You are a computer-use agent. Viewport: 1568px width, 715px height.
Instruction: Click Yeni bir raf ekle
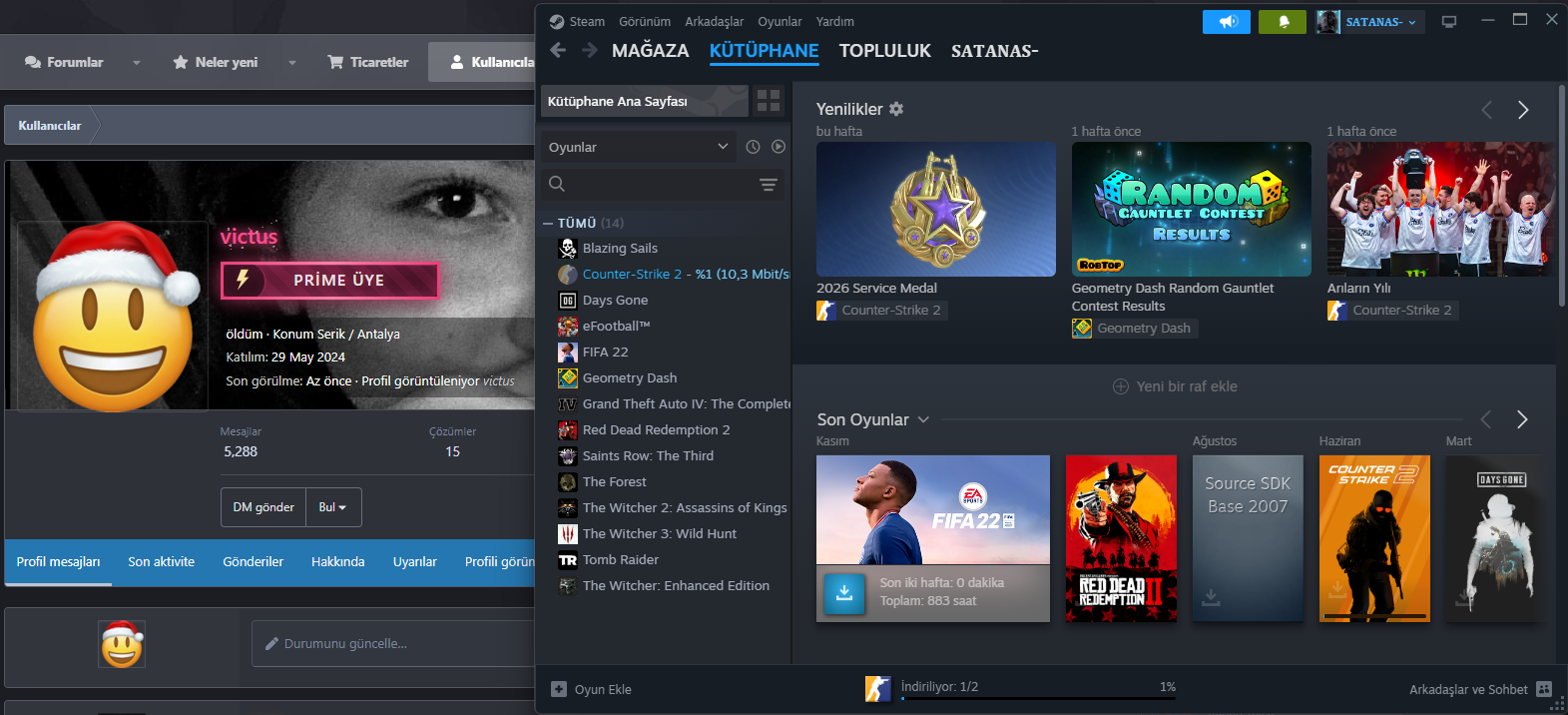tap(1175, 386)
